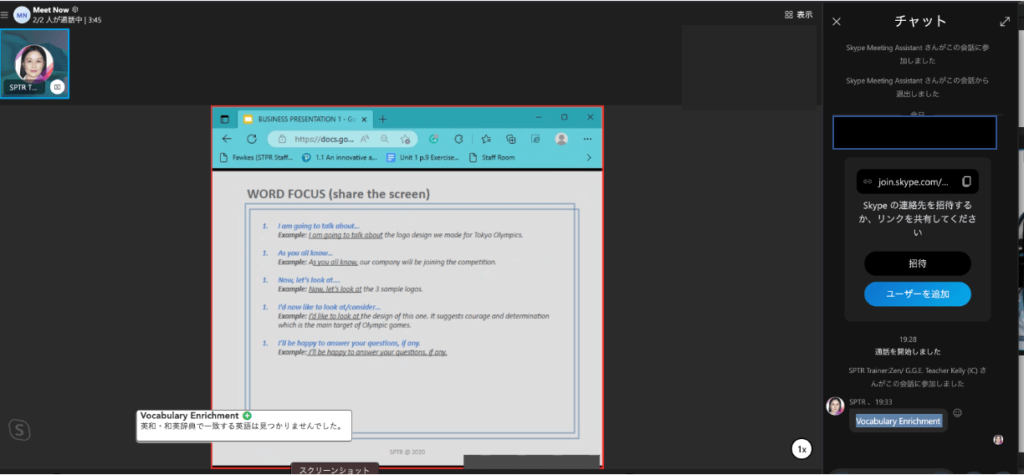
Task: Expand the bookmarks bar overflow chevron
Action: 589,157
